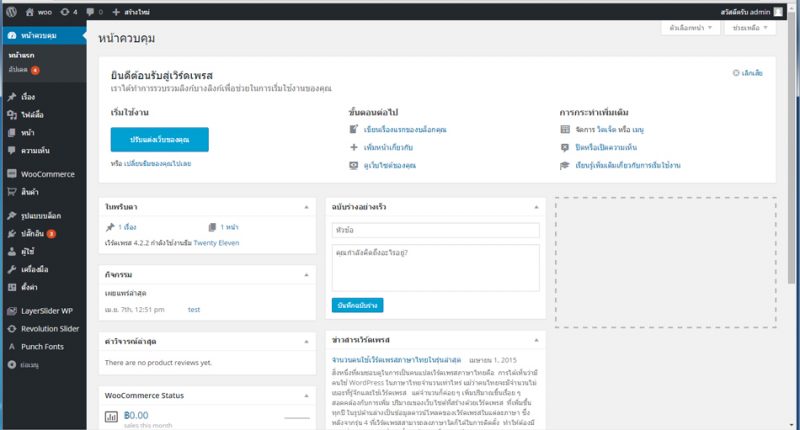
Task: Collapse the ฉบับร่างอย่างเร็ว quick draft widget
Action: (534, 206)
